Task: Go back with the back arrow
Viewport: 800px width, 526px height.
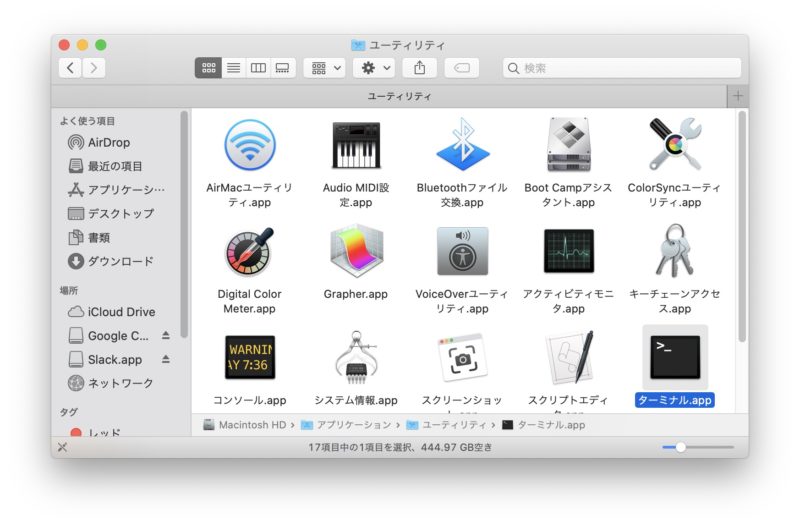Action: pos(70,68)
